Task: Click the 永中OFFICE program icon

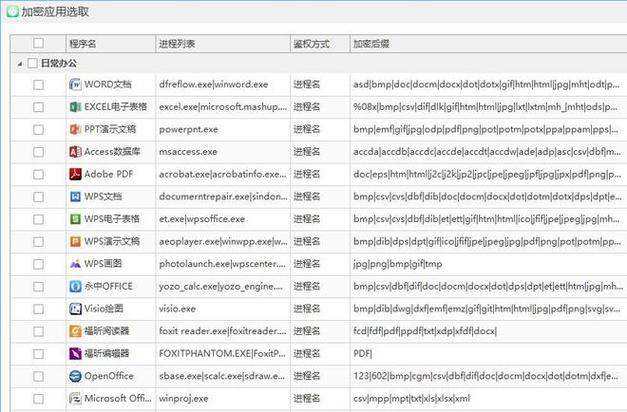Action: (x=75, y=286)
